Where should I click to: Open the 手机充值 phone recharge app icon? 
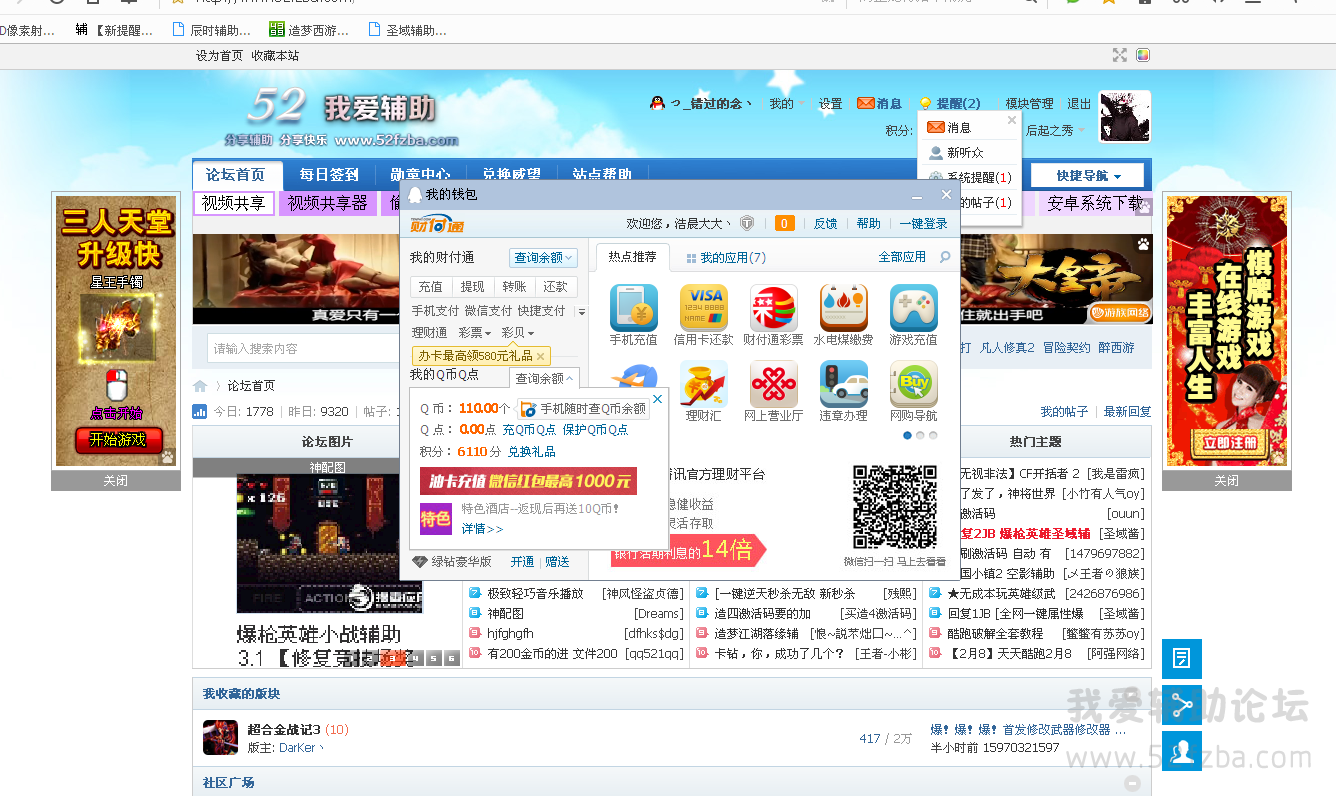pyautogui.click(x=634, y=308)
